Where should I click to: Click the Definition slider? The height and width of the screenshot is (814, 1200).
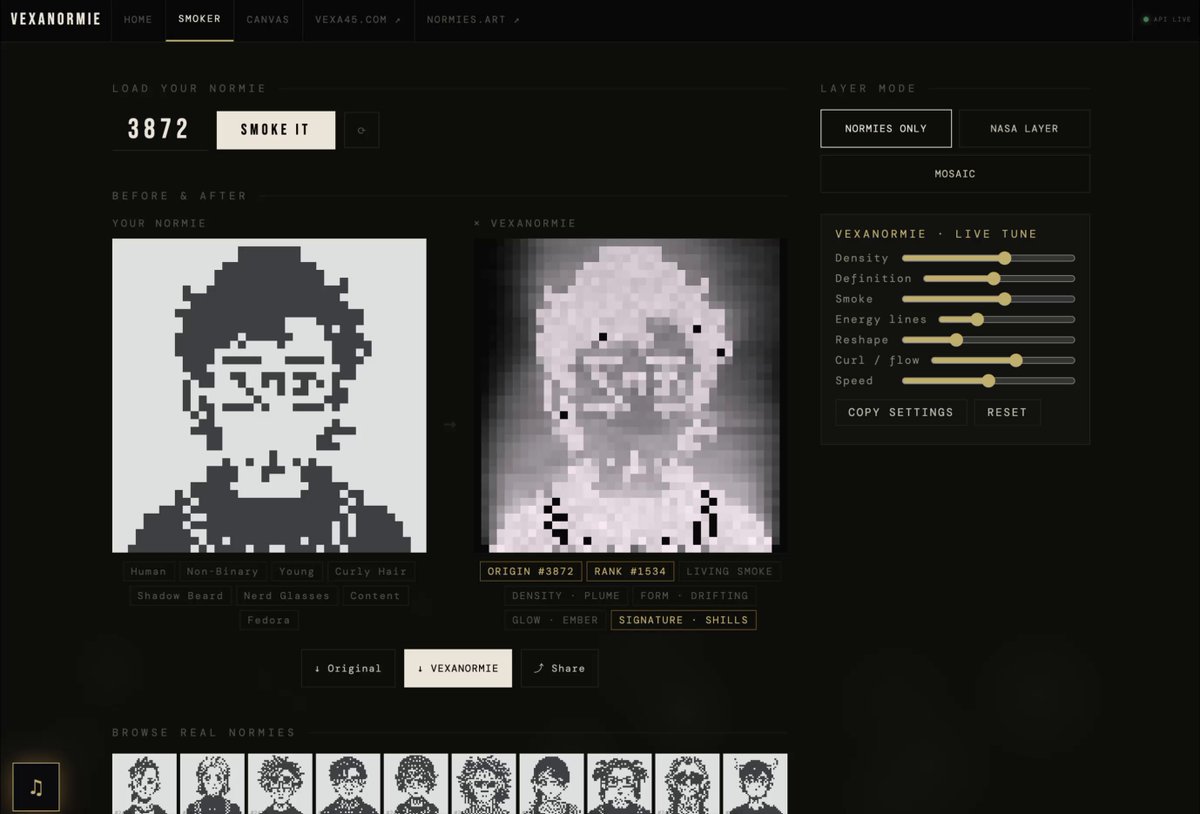click(998, 279)
